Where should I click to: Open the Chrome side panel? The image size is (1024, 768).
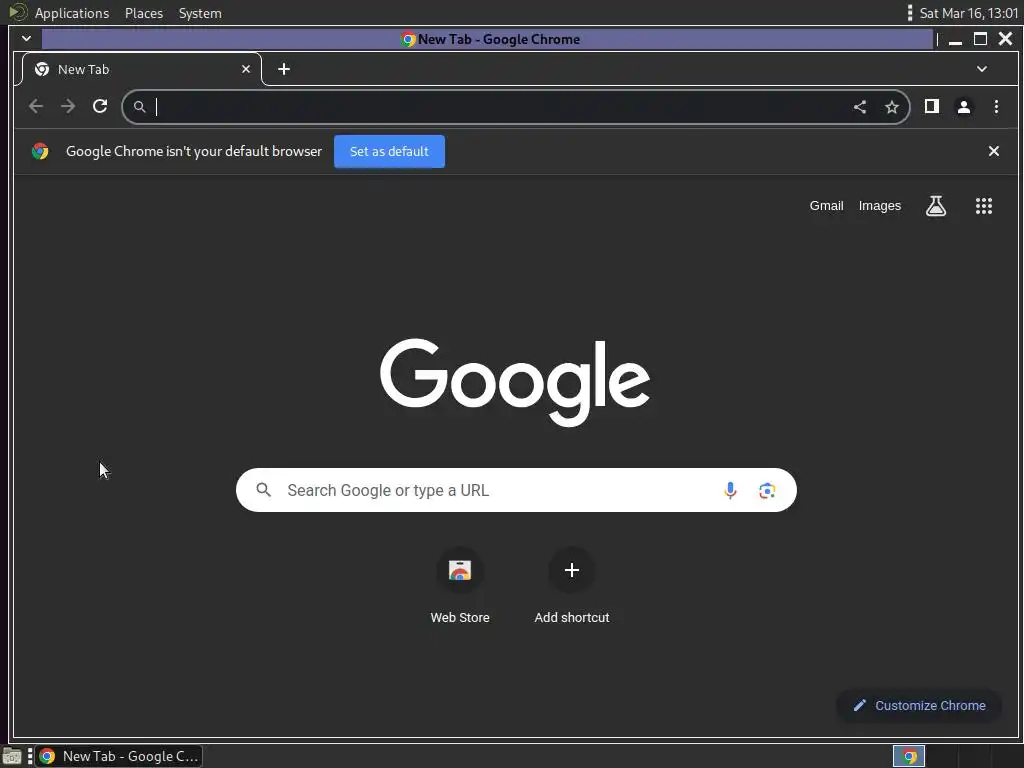(932, 106)
